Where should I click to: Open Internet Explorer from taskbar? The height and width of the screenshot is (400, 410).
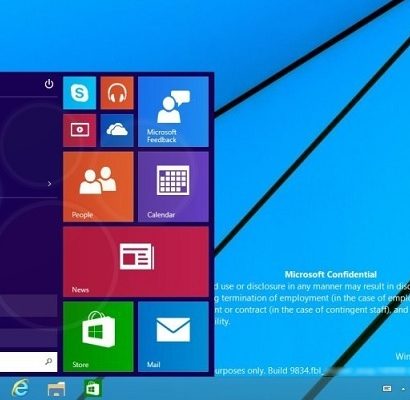pyautogui.click(x=20, y=388)
